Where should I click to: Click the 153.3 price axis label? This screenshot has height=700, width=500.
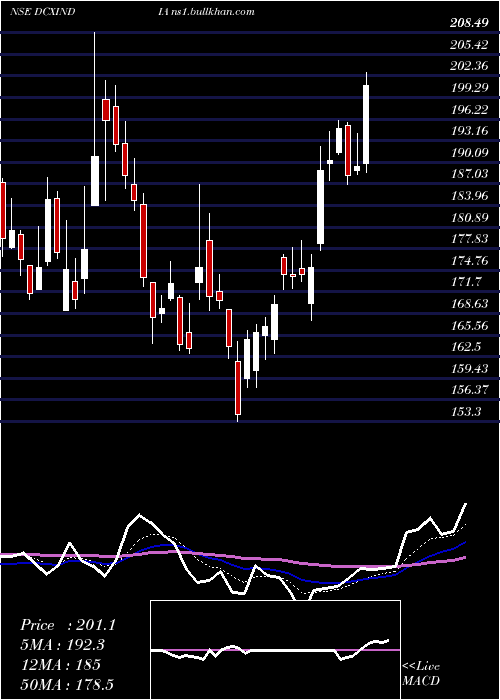click(466, 411)
